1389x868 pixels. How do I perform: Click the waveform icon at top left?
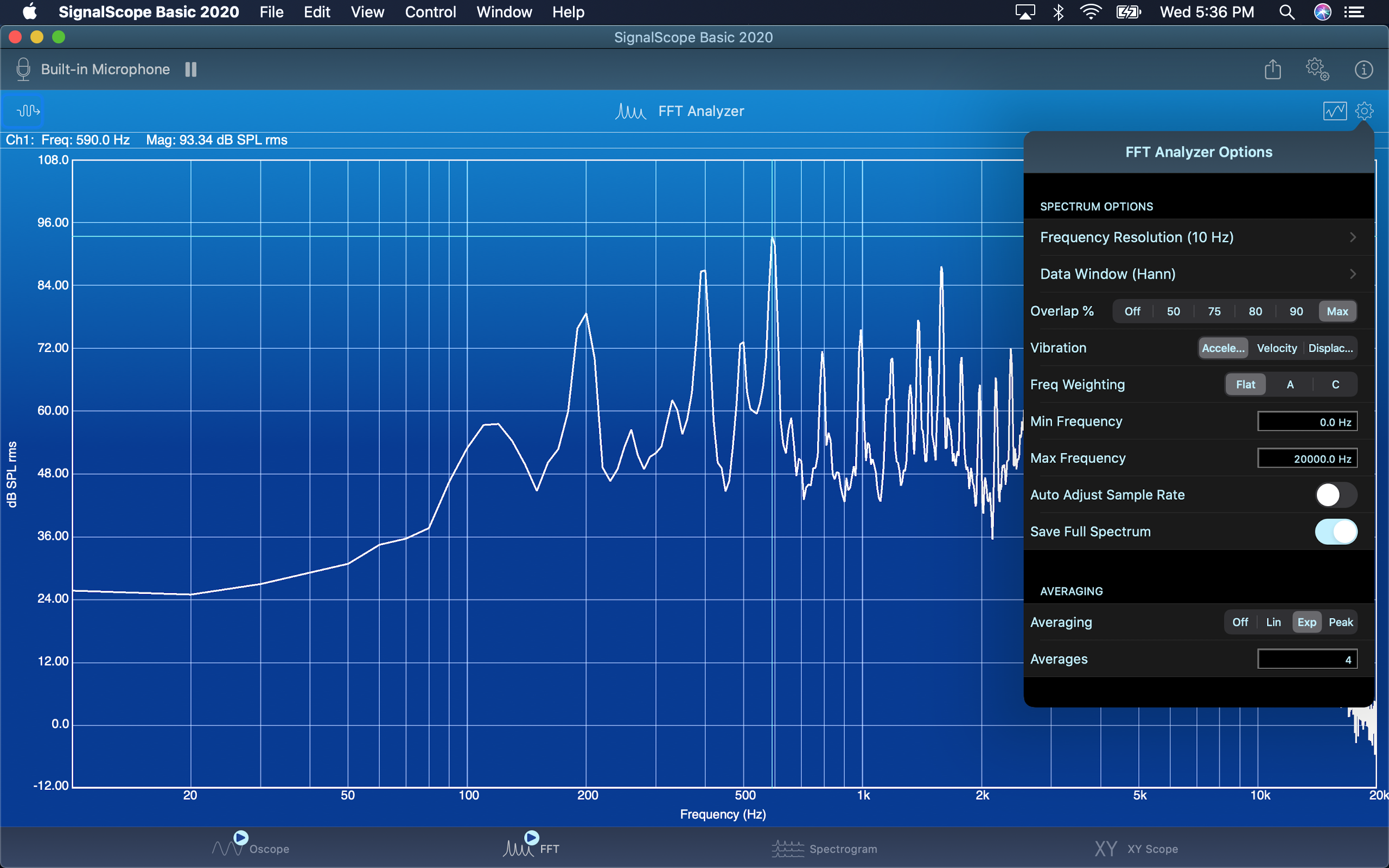28,110
